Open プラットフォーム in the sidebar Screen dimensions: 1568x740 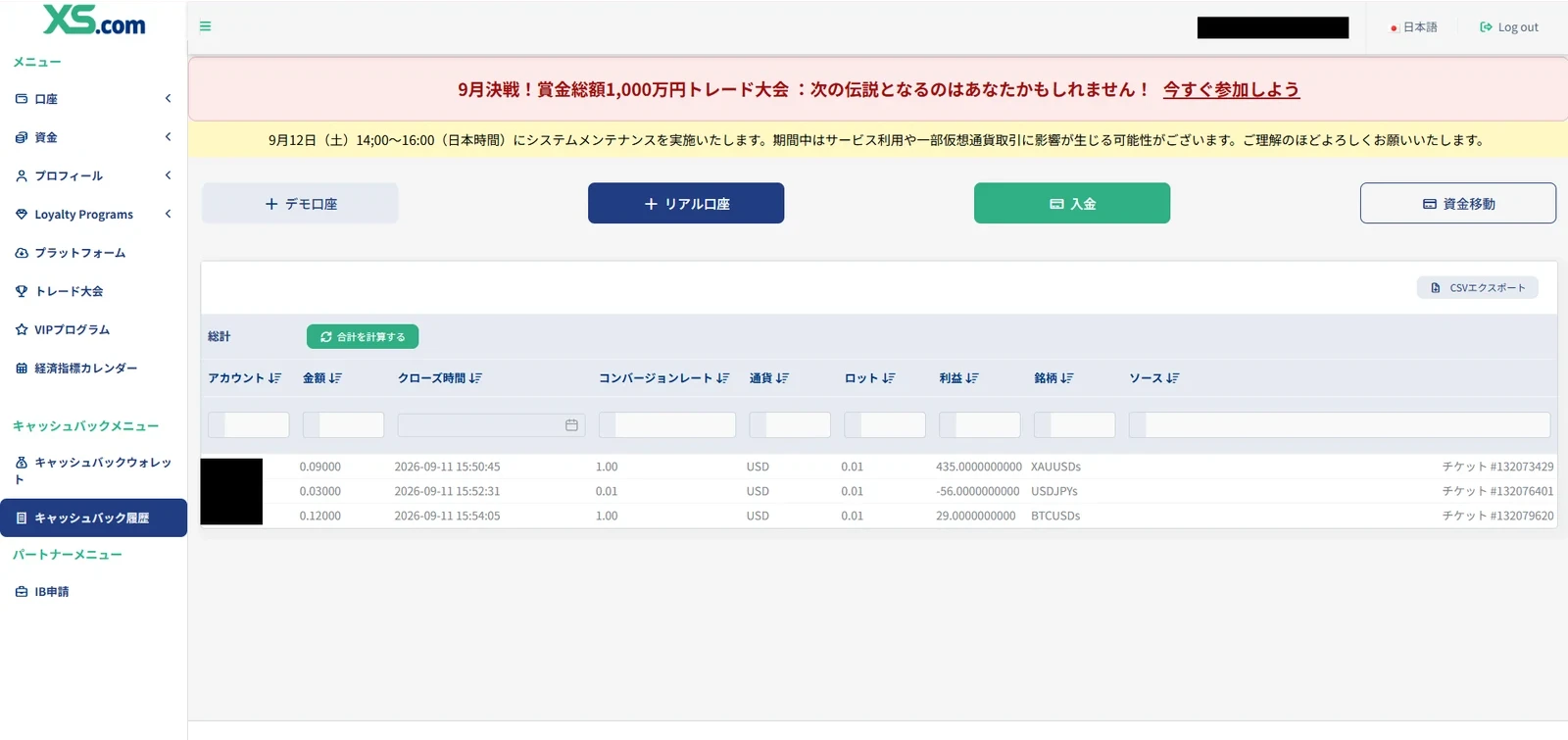[x=93, y=253]
